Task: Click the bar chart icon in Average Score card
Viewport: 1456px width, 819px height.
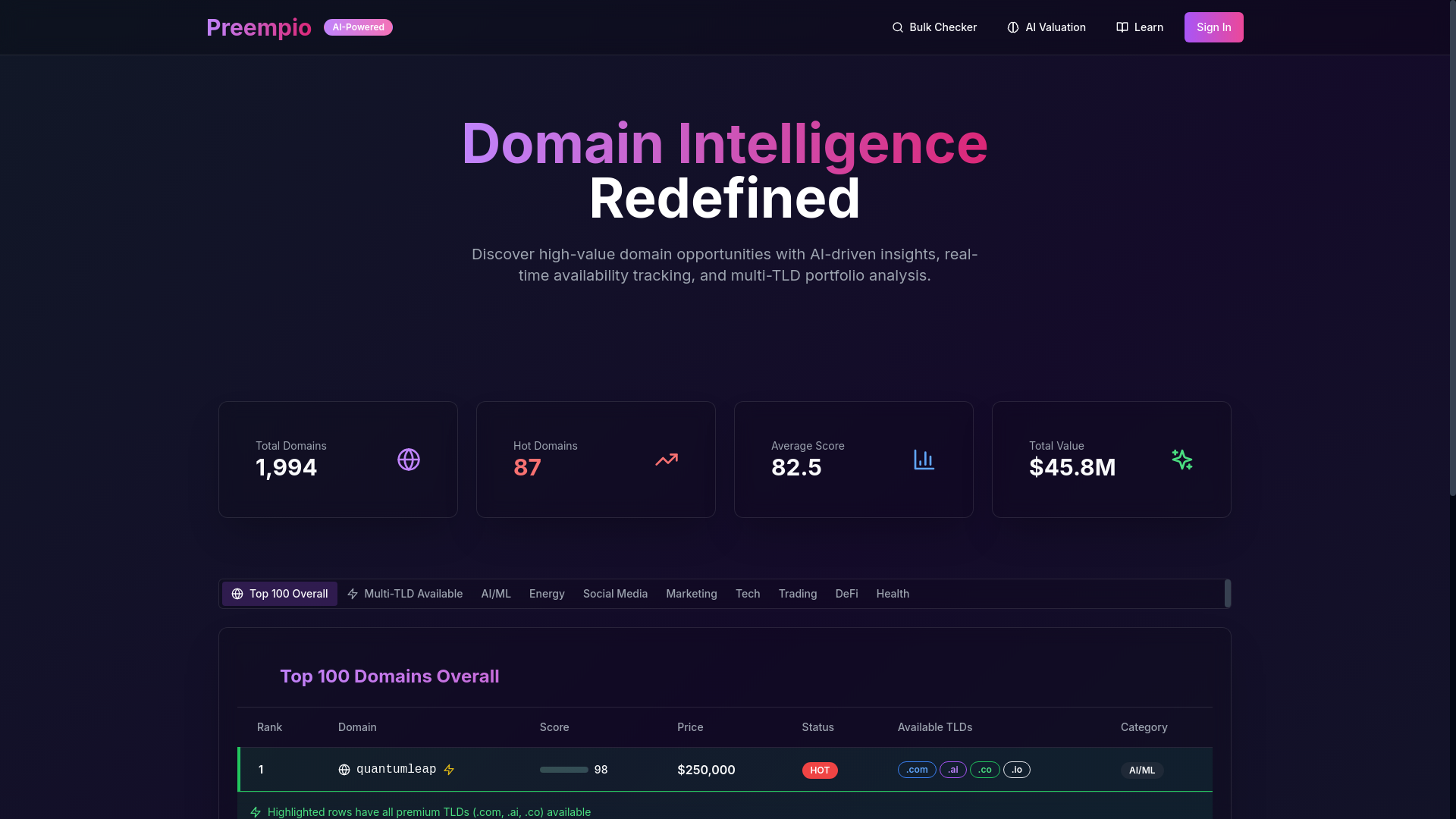Action: pos(924,460)
